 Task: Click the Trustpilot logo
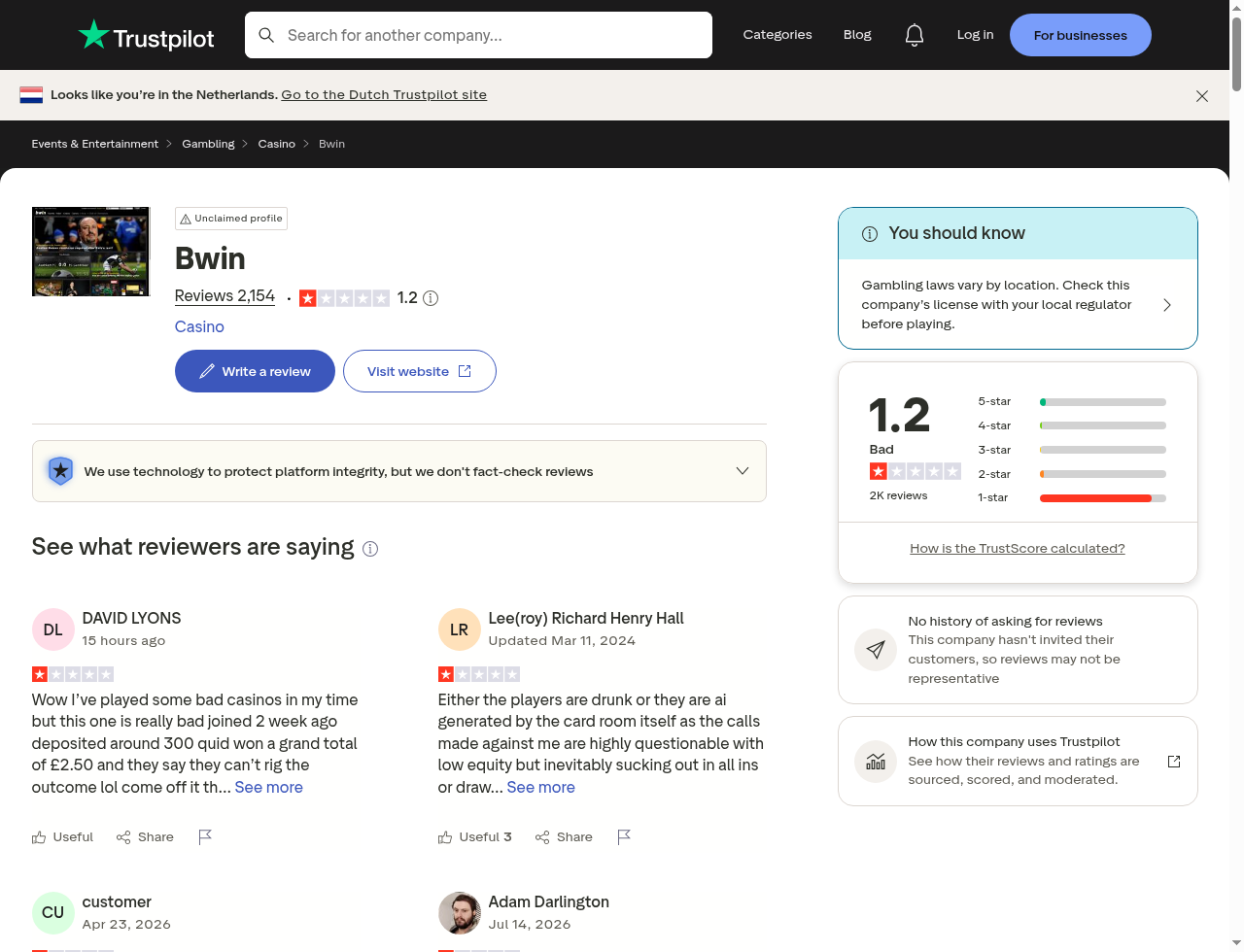[146, 35]
